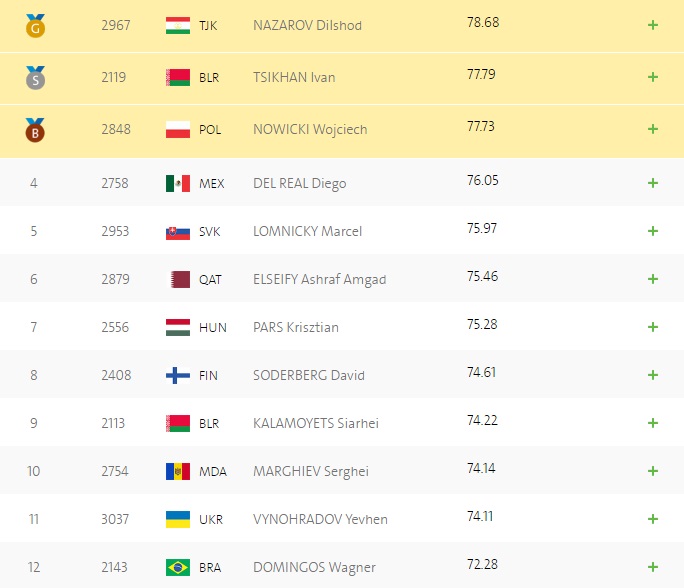Click the Qatar flag icon
The height and width of the screenshot is (588, 684).
tap(177, 279)
